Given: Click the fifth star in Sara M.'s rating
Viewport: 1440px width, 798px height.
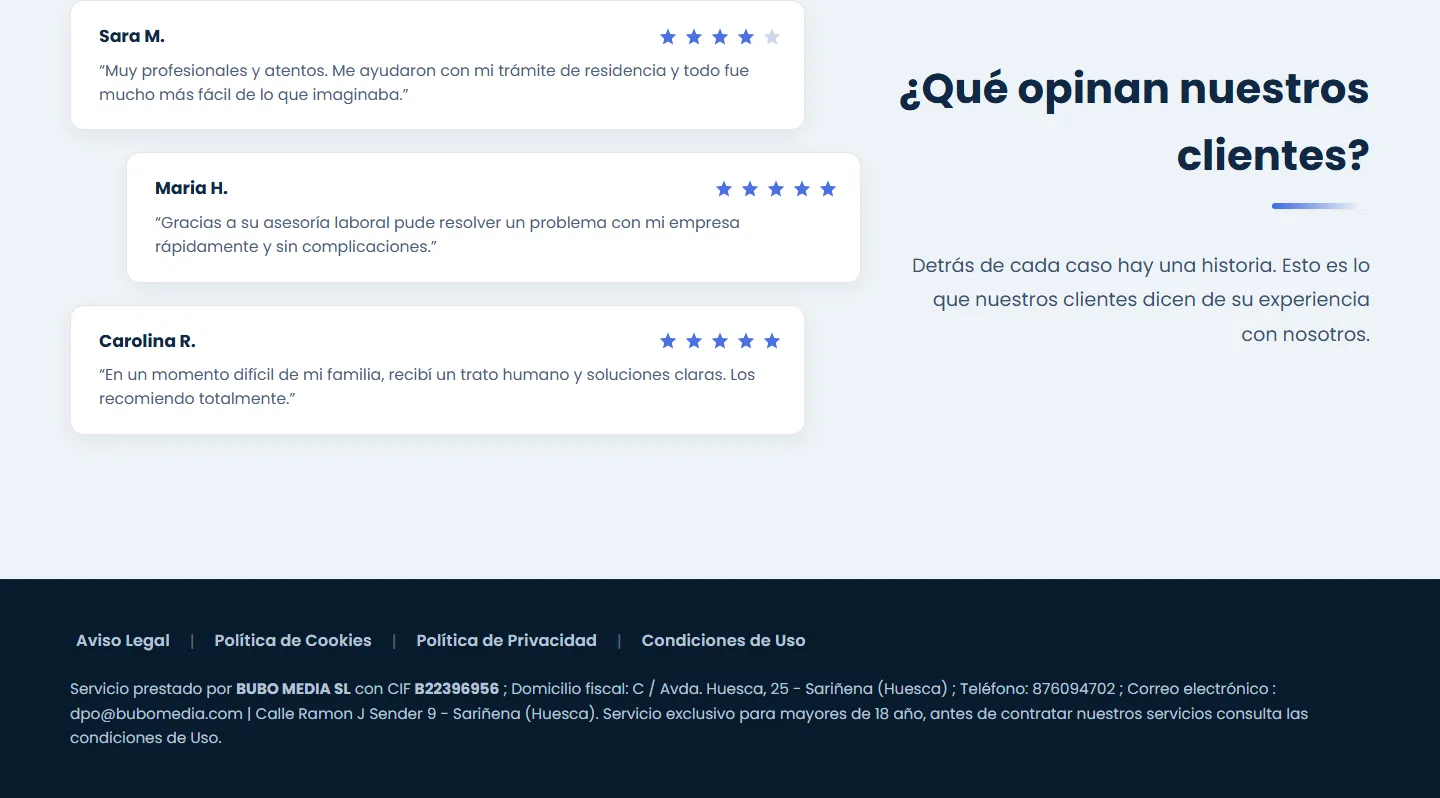Looking at the screenshot, I should point(772,37).
